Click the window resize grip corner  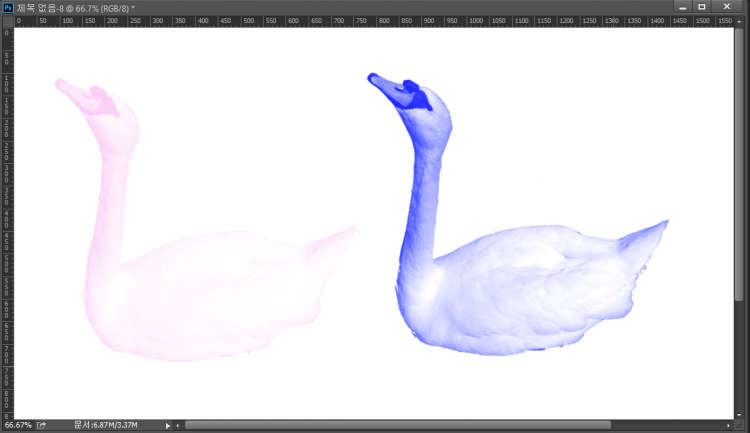point(742,425)
